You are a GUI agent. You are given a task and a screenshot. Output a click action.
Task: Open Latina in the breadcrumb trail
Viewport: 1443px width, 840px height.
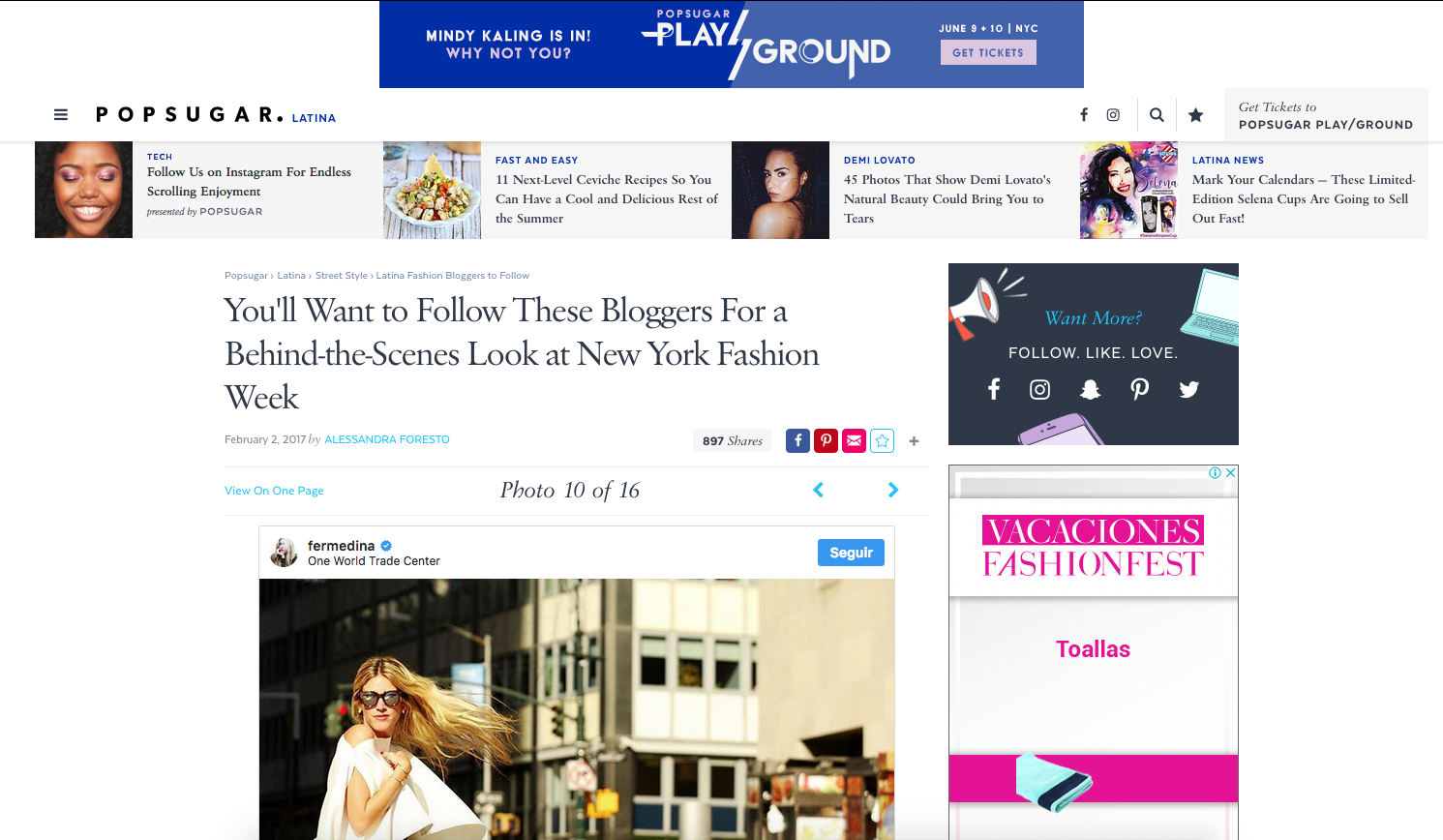coord(291,276)
